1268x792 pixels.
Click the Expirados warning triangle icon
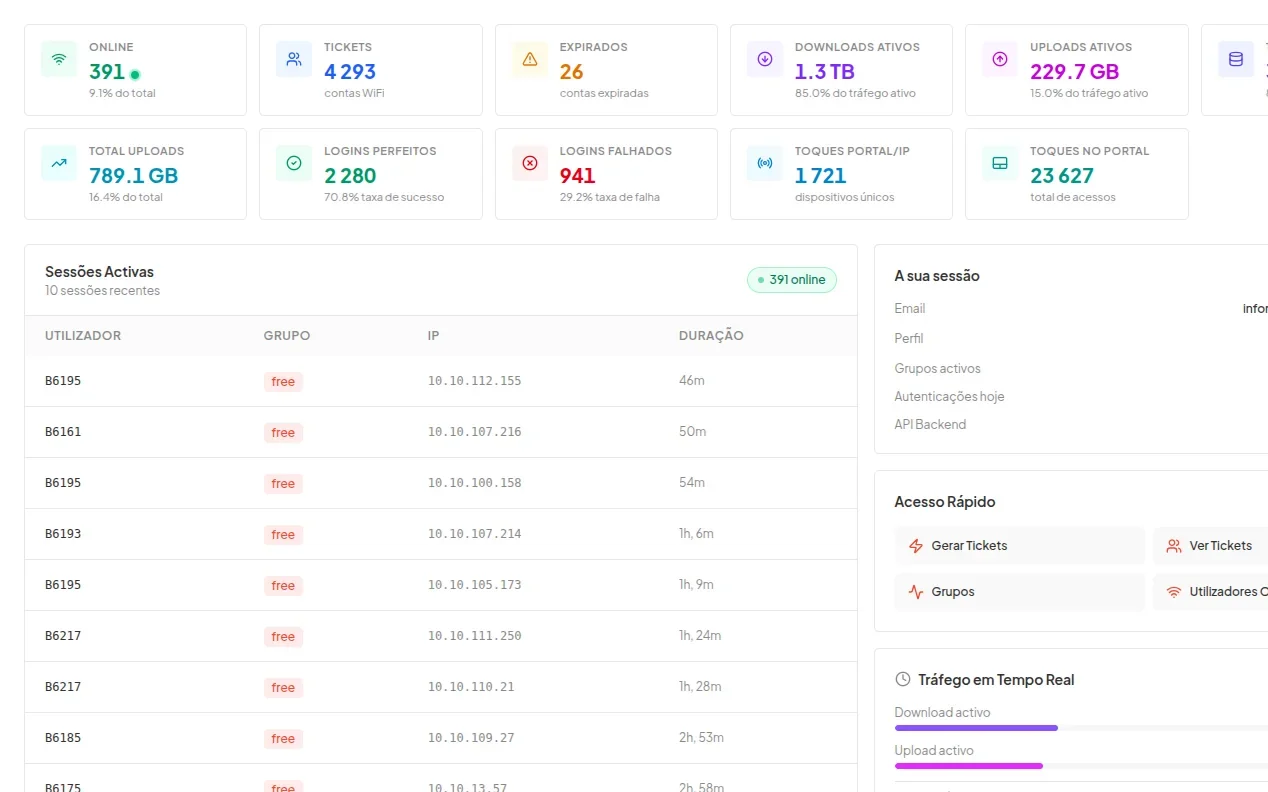pyautogui.click(x=530, y=59)
